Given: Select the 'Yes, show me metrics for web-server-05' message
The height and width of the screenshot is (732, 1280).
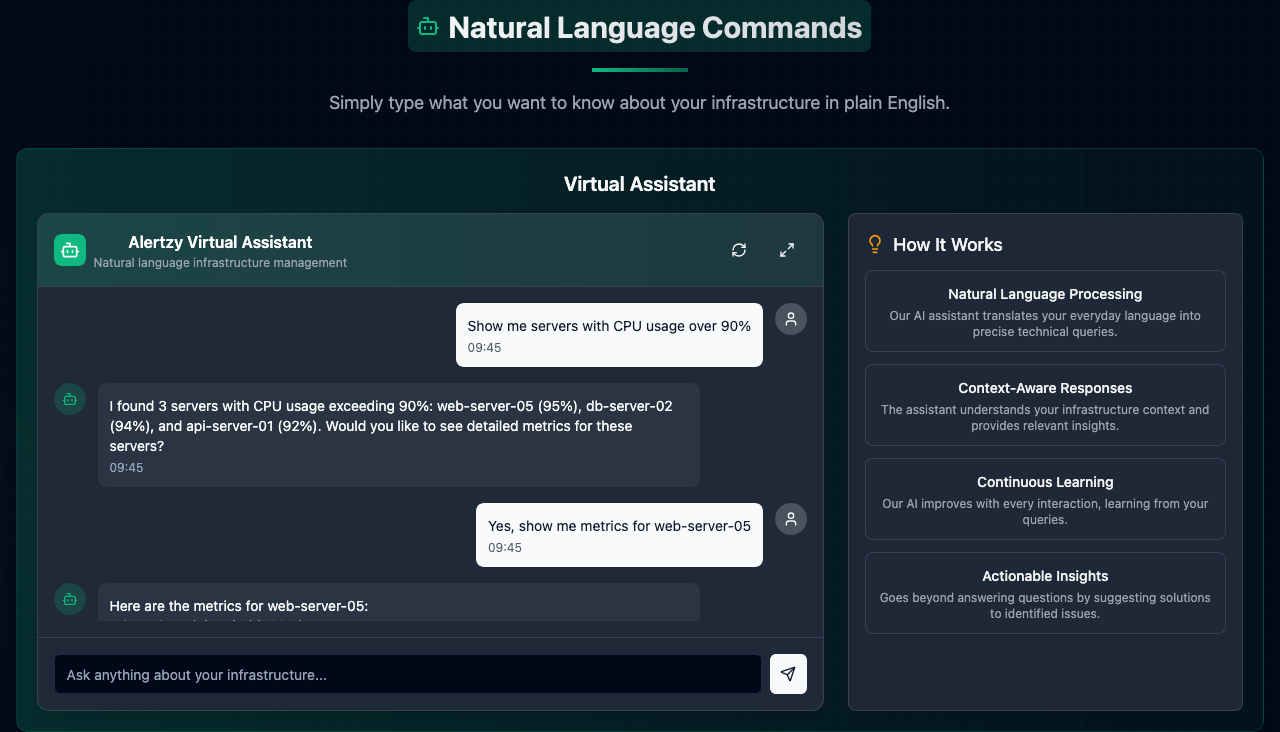Looking at the screenshot, I should pyautogui.click(x=619, y=535).
